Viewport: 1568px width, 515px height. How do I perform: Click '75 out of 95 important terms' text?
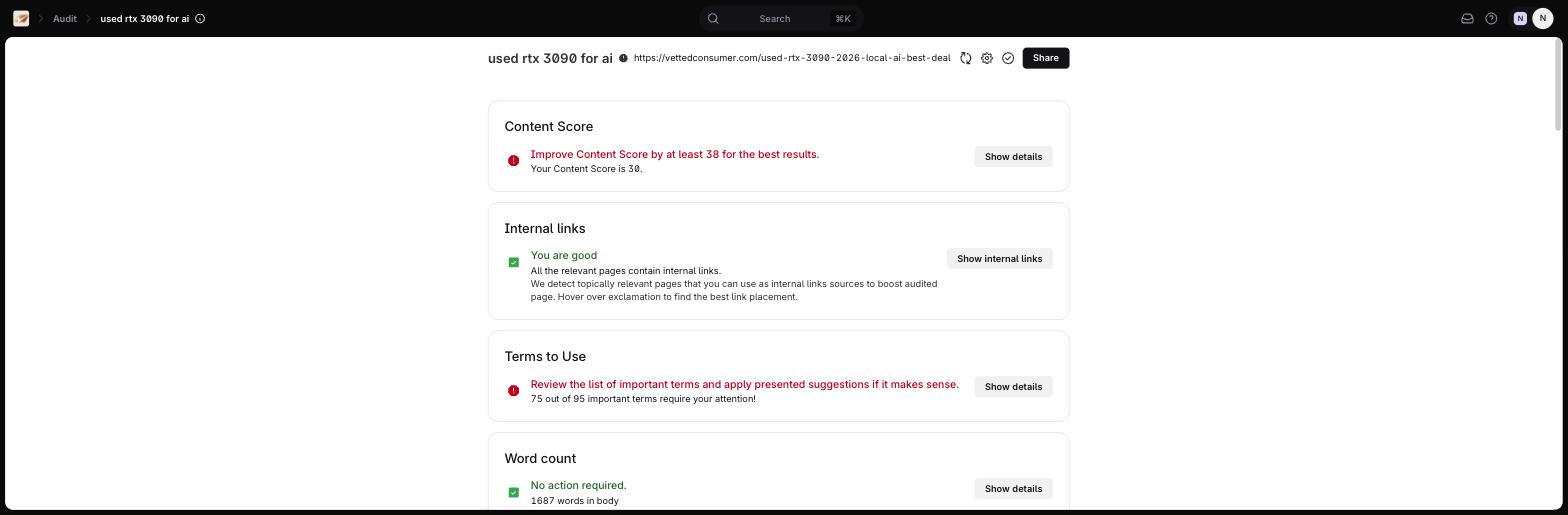tap(643, 399)
